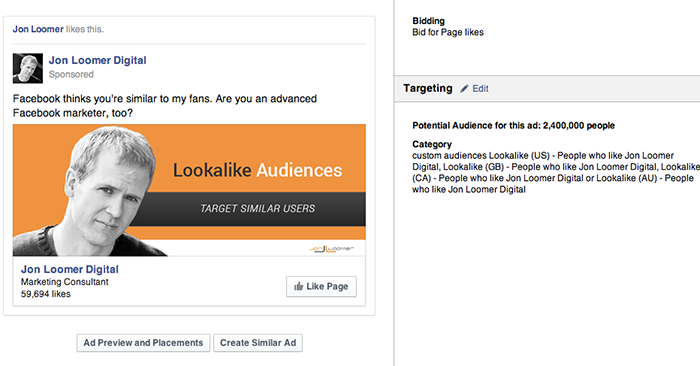This screenshot has width=700, height=366.
Task: Click the custom audiences Lookalike description text
Action: click(x=556, y=172)
